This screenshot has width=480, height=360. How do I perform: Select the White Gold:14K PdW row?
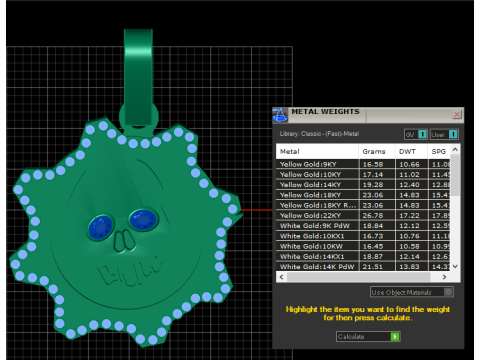click(x=363, y=266)
